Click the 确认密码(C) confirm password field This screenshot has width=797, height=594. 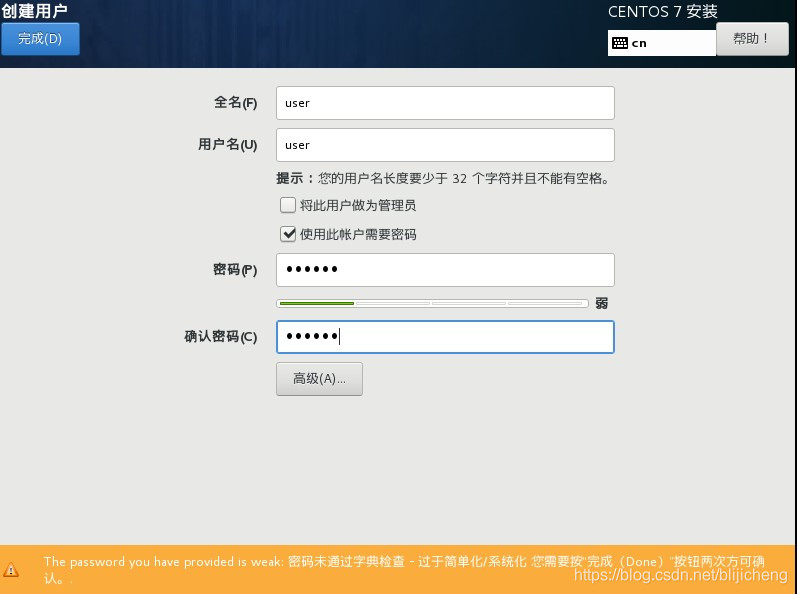(445, 337)
